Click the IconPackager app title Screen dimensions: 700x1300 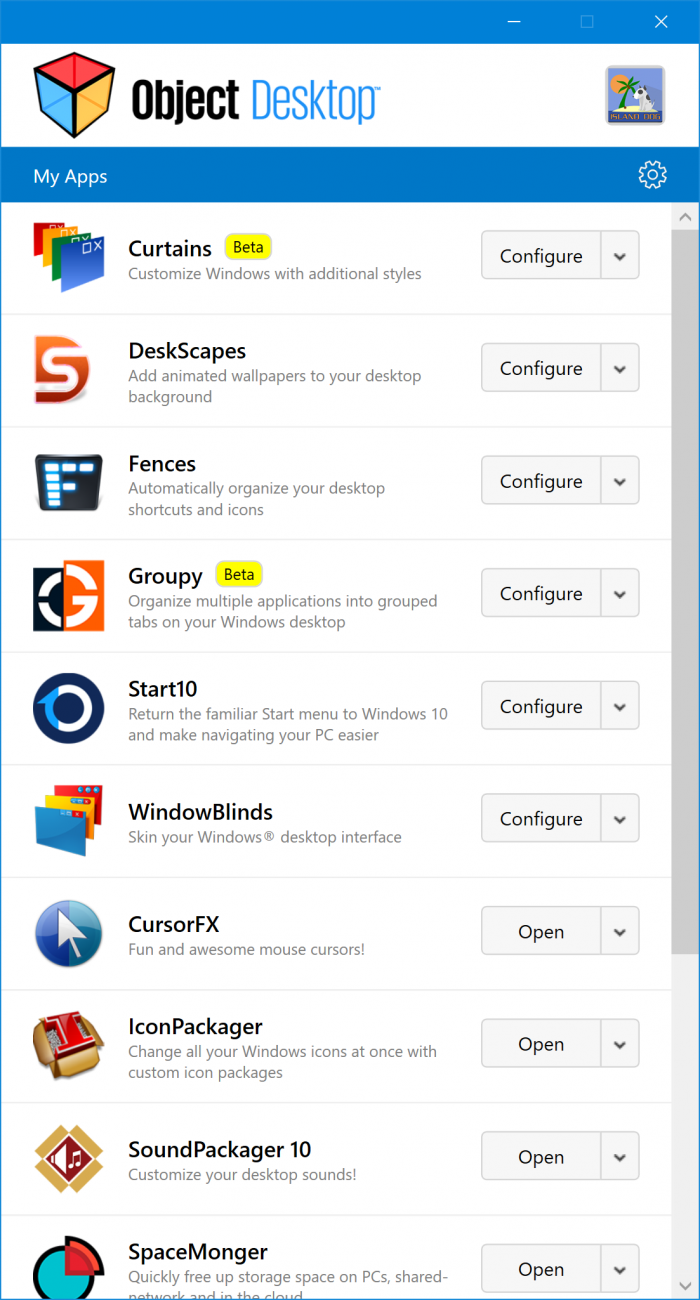(195, 1027)
